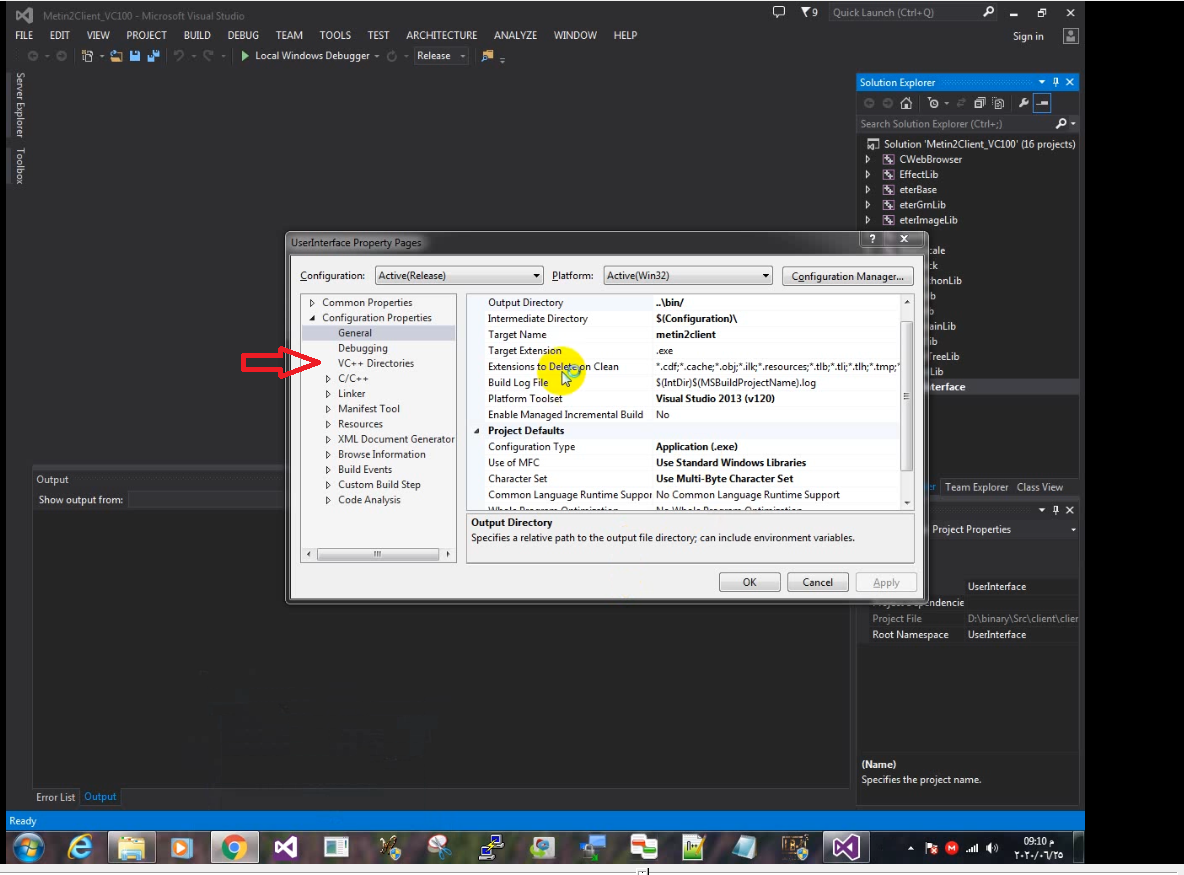
Task: Switch to the Class View tab
Action: click(x=1040, y=488)
